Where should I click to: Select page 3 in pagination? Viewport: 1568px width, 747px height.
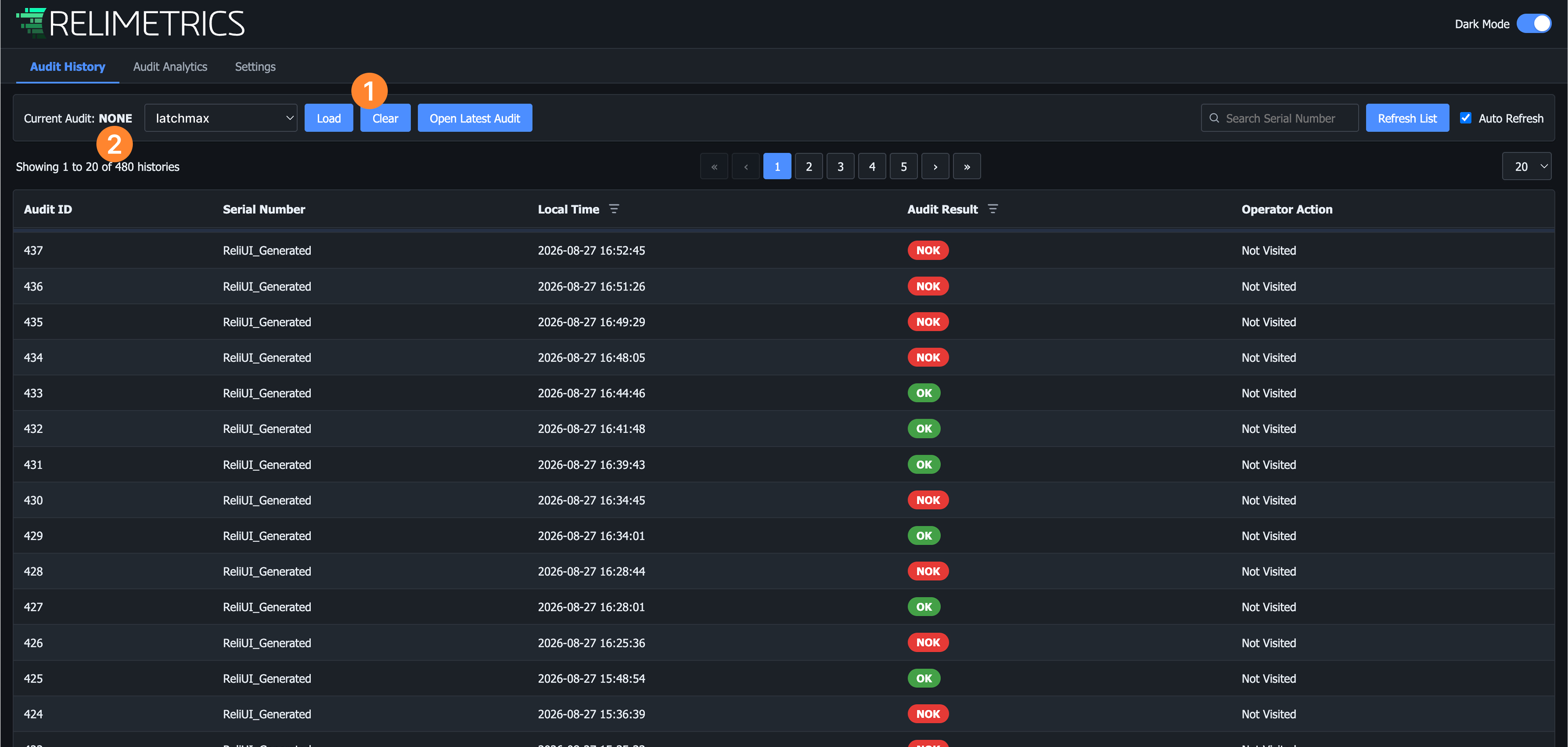841,166
